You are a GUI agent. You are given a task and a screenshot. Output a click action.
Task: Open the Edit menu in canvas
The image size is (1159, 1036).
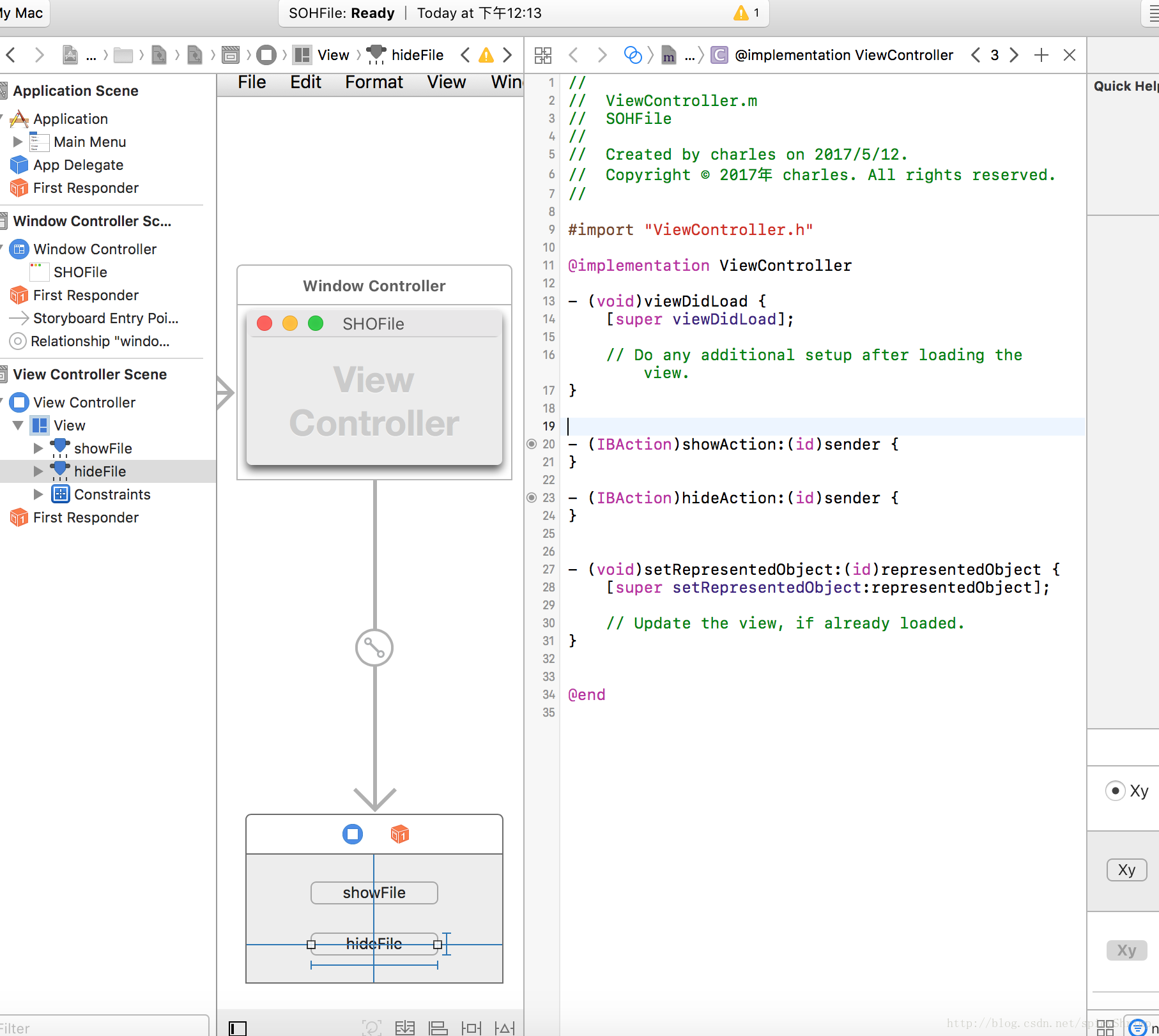point(305,82)
